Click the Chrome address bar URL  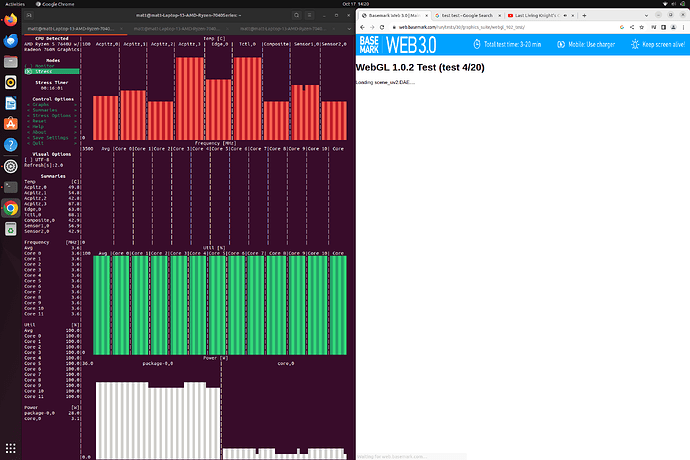[462, 27]
